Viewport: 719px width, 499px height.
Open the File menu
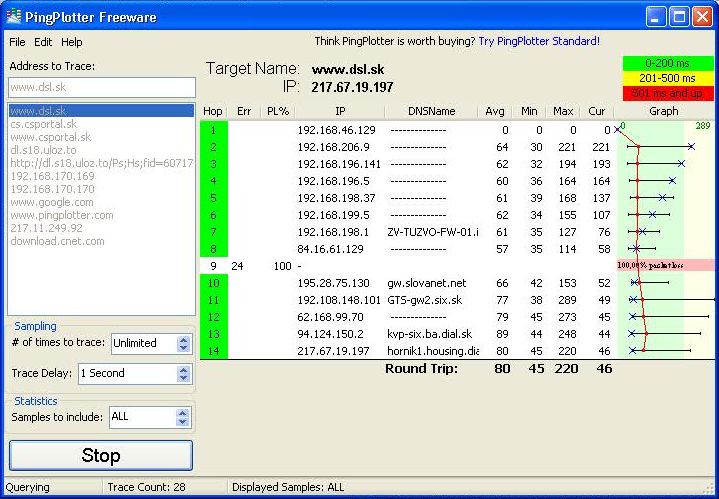pos(17,43)
